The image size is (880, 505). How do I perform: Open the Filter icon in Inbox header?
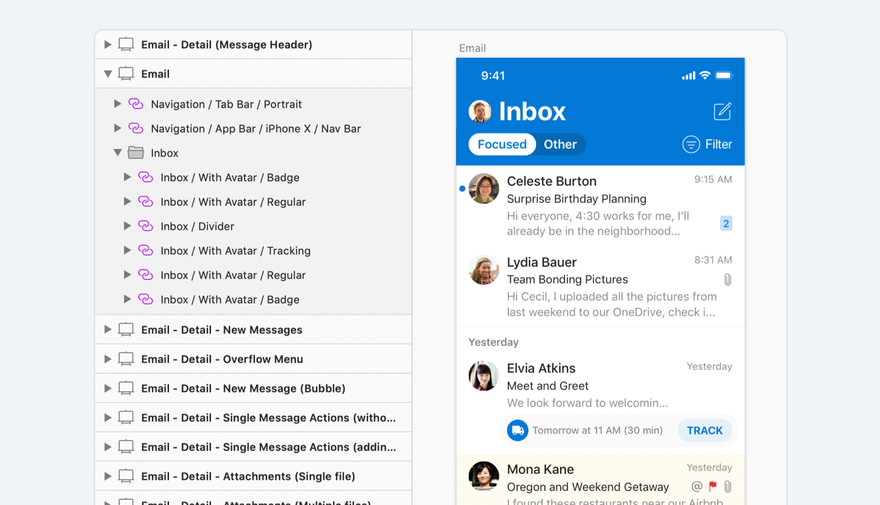tap(691, 144)
